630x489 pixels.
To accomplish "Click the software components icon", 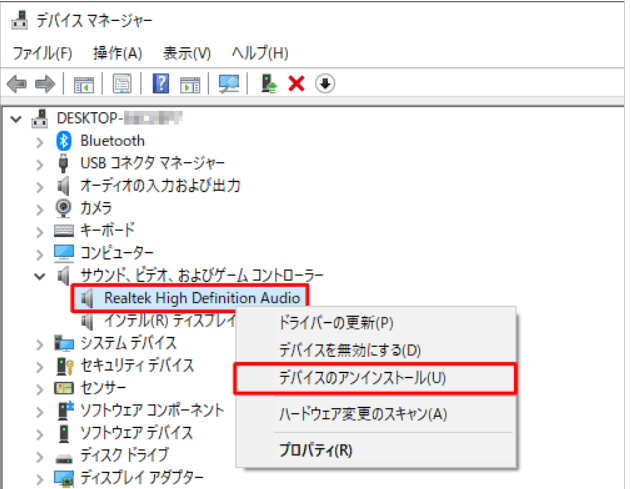I will tap(65, 409).
